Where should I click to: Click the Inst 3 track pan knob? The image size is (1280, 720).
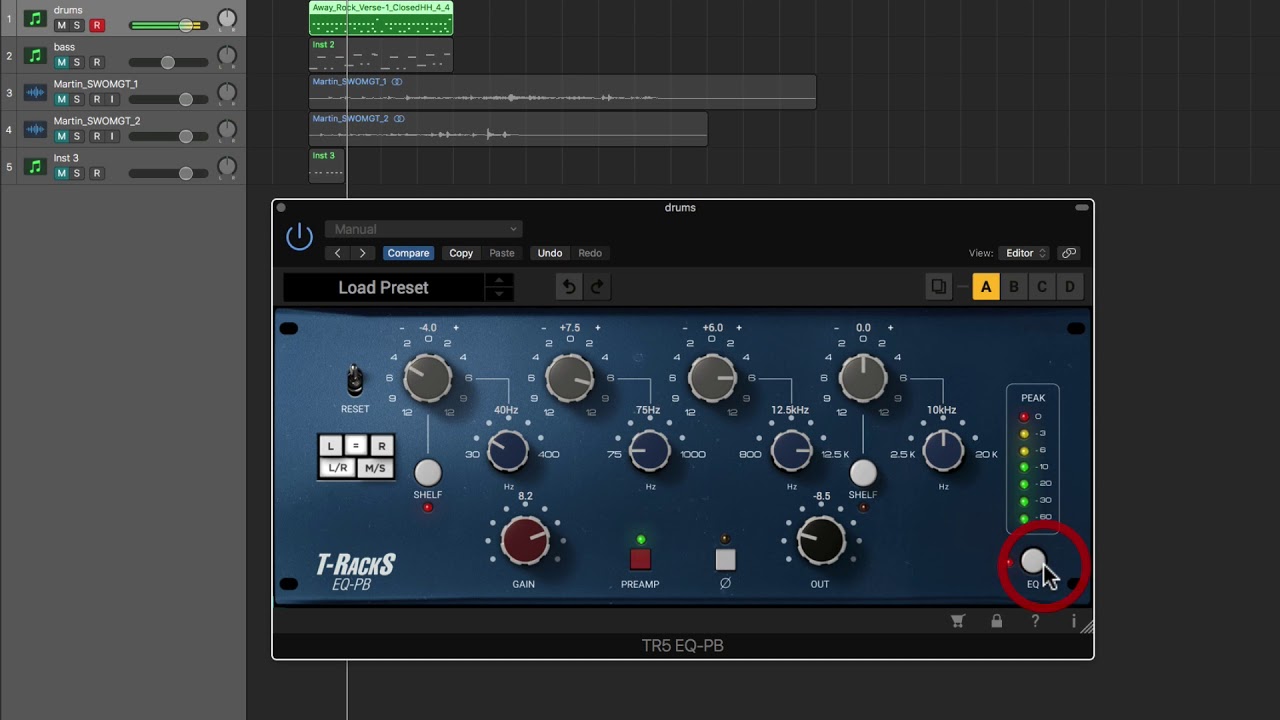pos(227,166)
